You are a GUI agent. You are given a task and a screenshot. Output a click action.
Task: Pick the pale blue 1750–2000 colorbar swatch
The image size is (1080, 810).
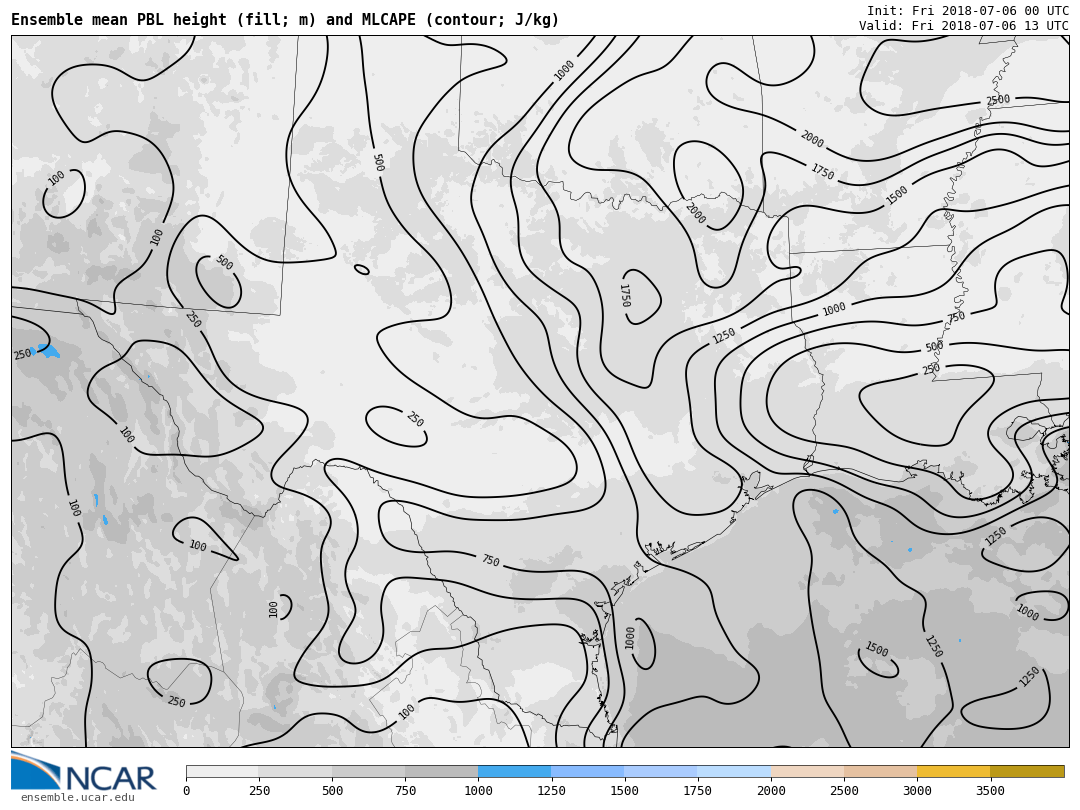coord(734,772)
